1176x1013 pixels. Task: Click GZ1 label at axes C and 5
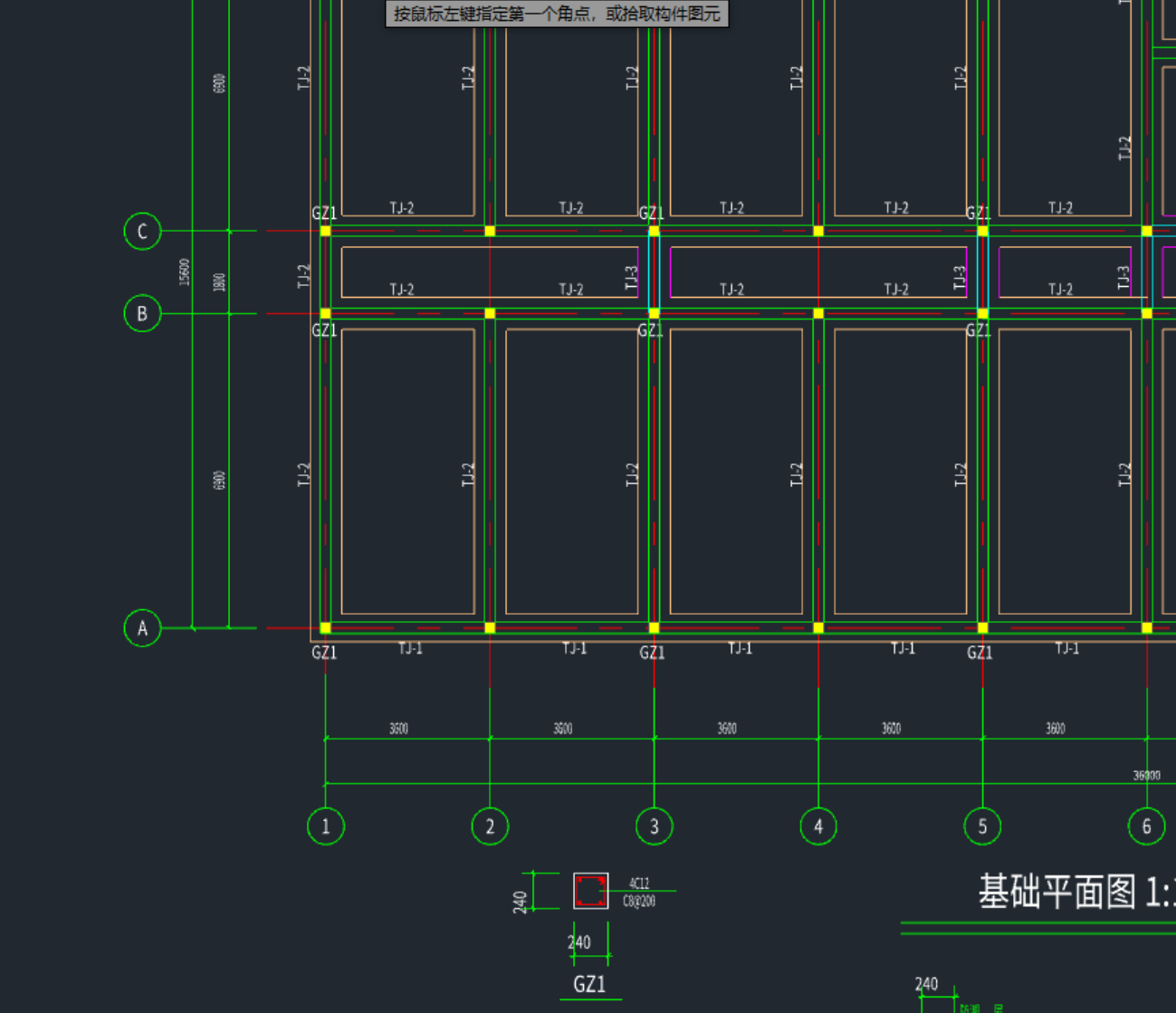click(979, 214)
